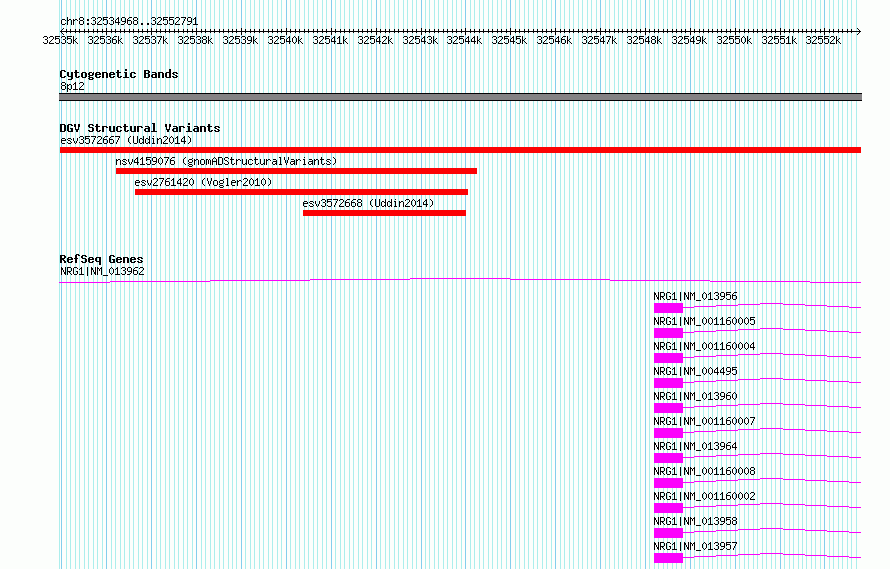Click the 32539k ruler position
Viewport: 890px width, 569px height.
pos(240,40)
